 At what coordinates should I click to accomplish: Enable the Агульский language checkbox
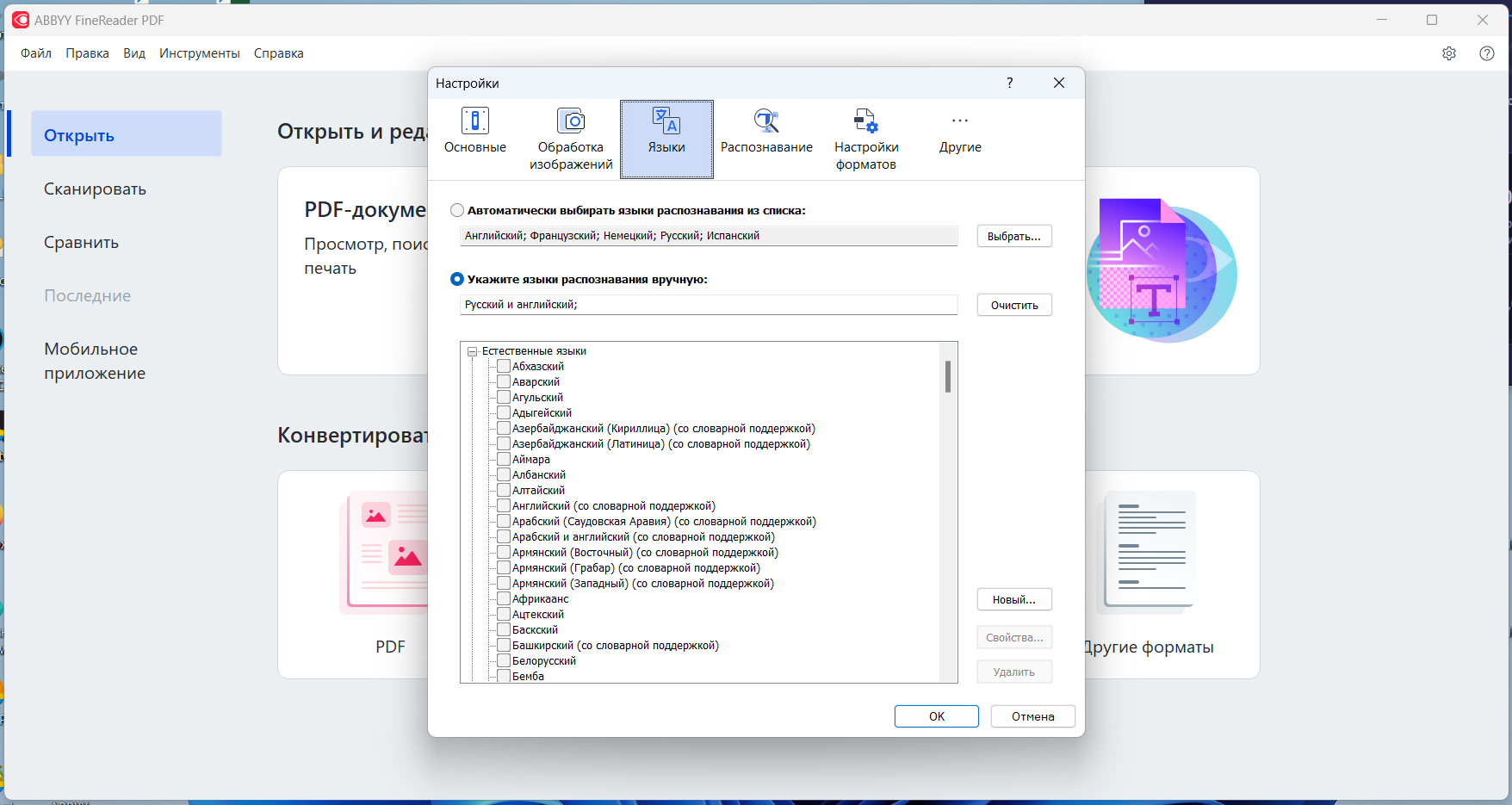[x=504, y=398]
